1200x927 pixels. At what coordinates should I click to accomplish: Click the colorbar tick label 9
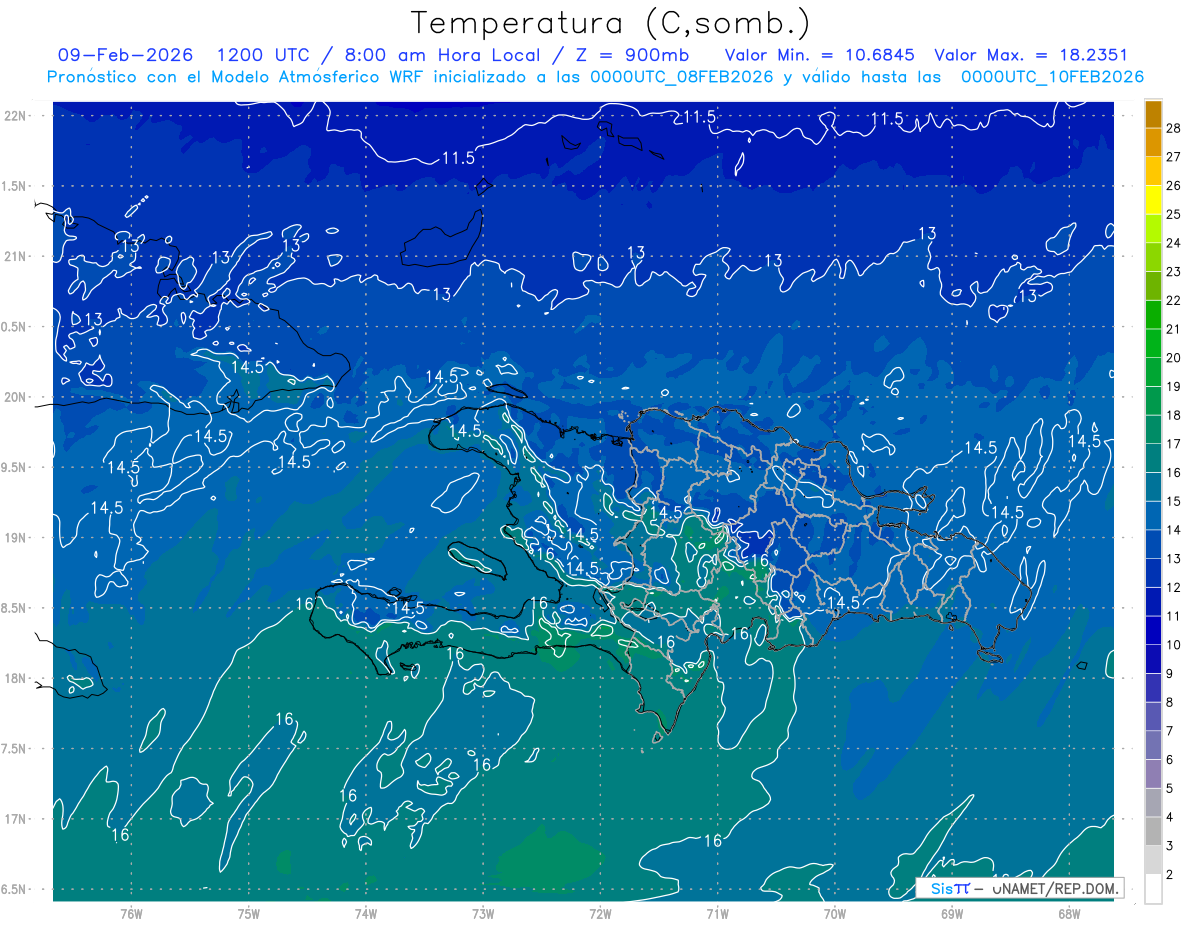1170,674
